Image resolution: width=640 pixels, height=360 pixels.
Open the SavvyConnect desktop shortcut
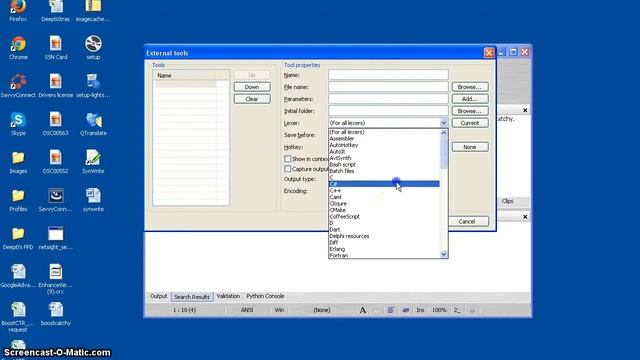tap(18, 85)
